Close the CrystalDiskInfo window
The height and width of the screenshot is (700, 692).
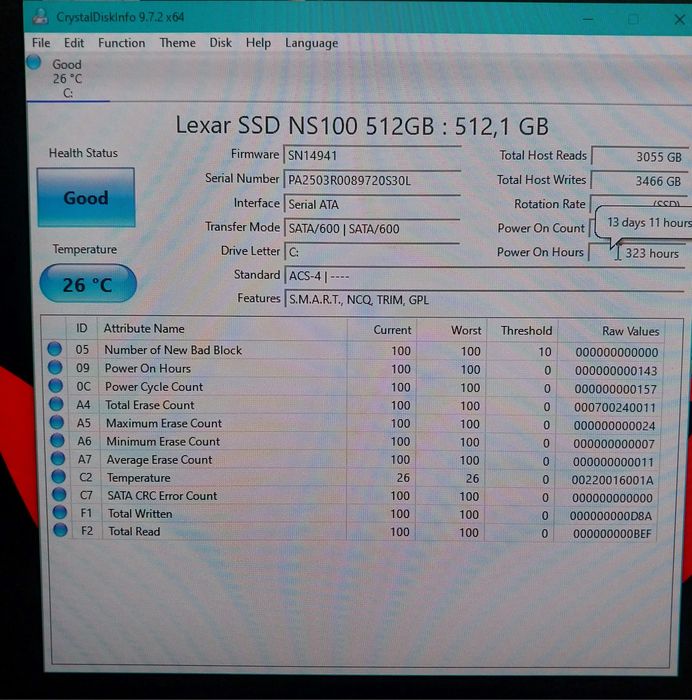click(679, 19)
